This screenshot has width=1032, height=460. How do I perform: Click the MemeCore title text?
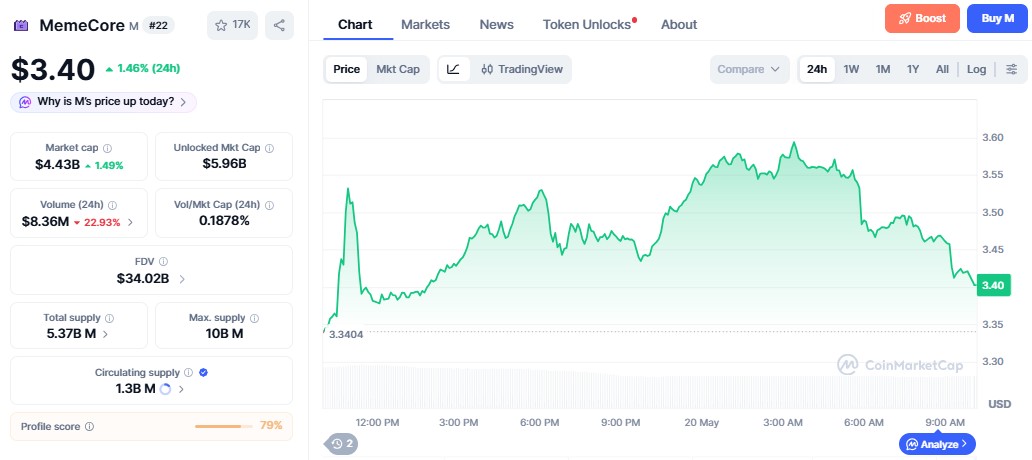click(82, 26)
